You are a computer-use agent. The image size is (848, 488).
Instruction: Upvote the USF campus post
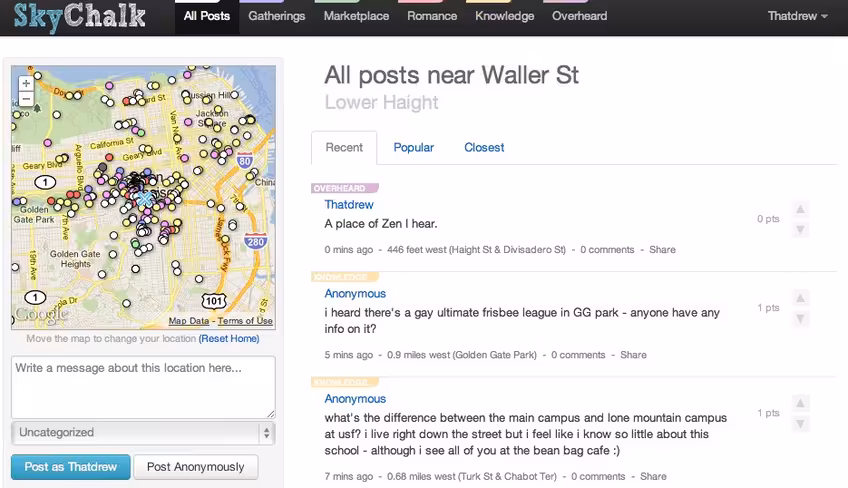[x=800, y=403]
